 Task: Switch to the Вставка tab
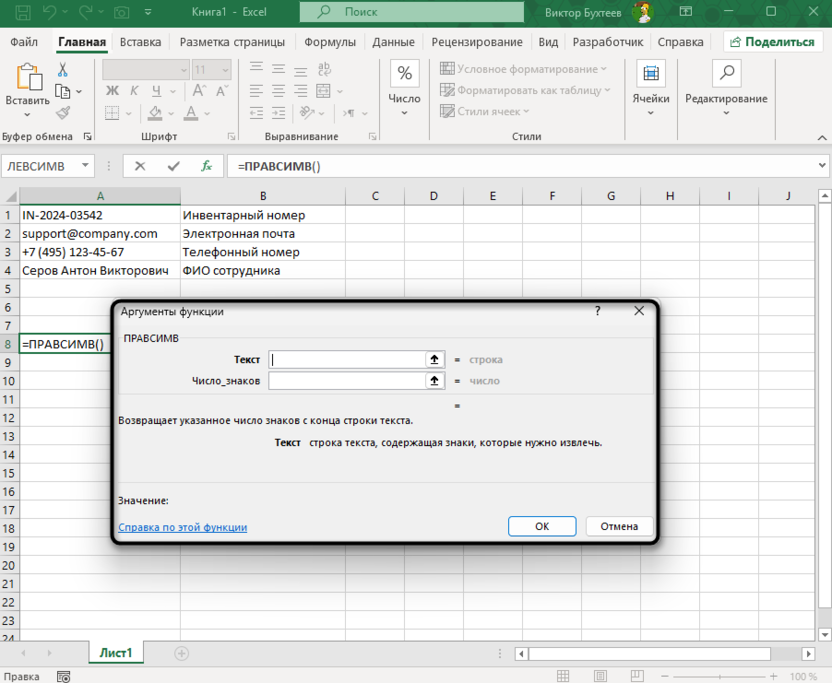[140, 42]
